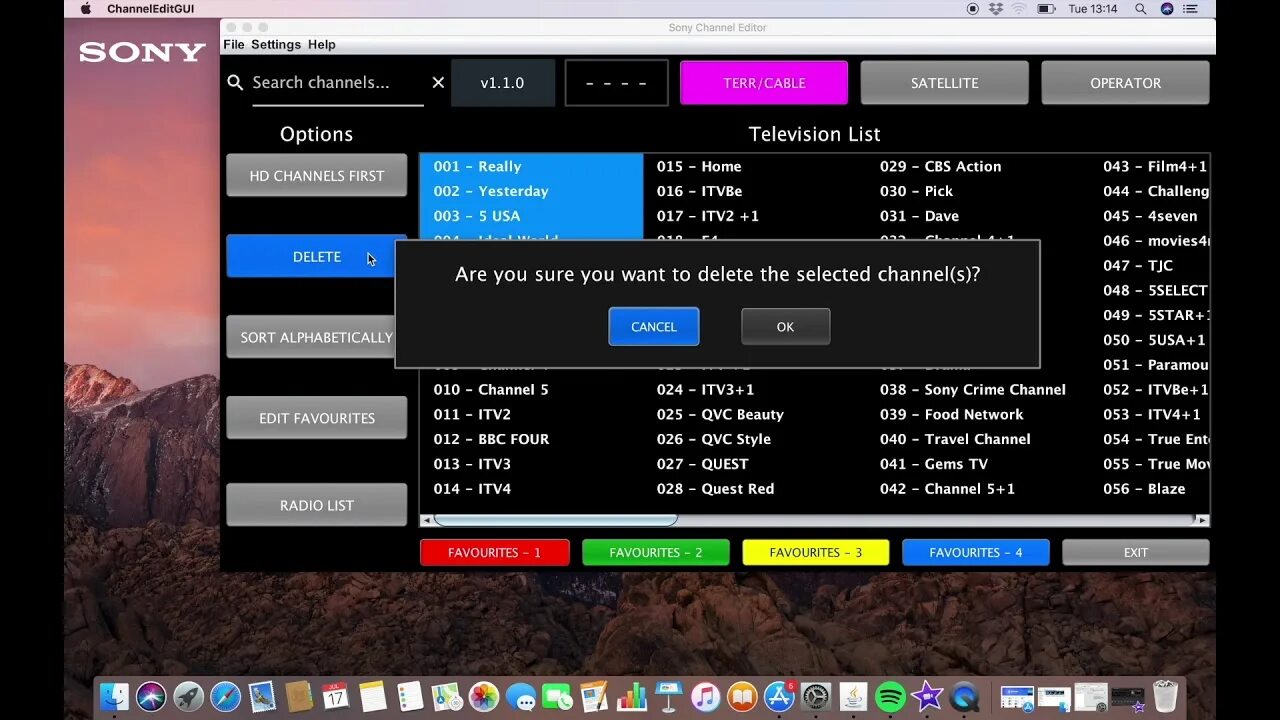This screenshot has width=1280, height=720.
Task: Open Spotify in the dock
Action: pos(890,697)
